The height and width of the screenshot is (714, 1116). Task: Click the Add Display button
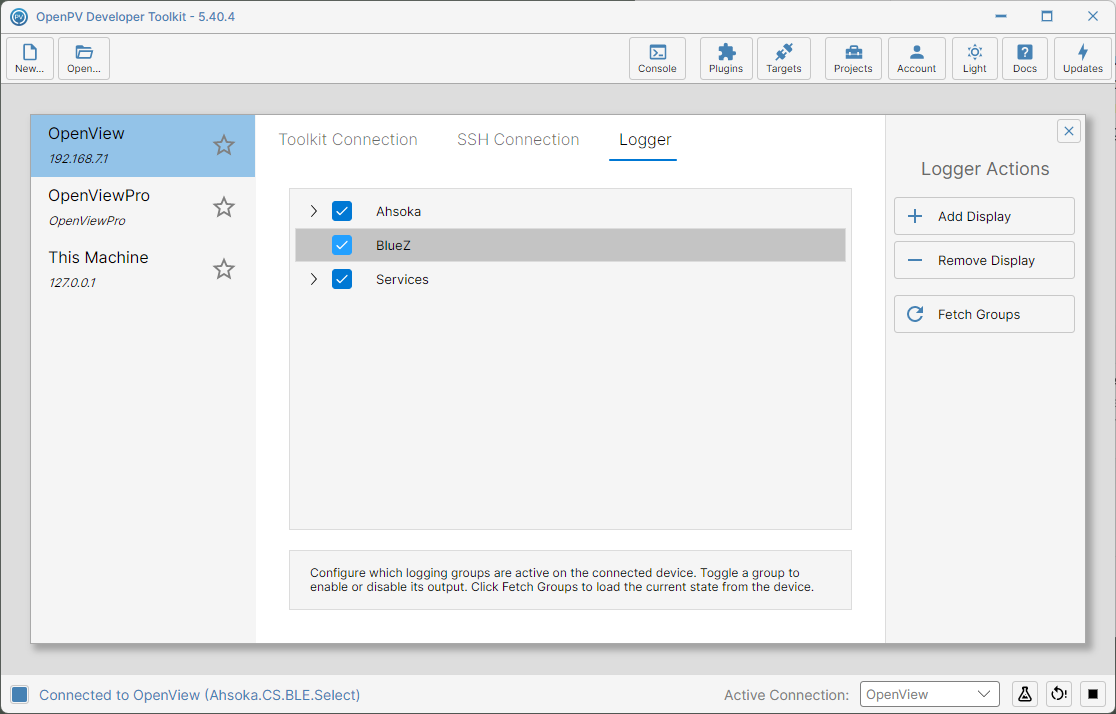pos(984,216)
